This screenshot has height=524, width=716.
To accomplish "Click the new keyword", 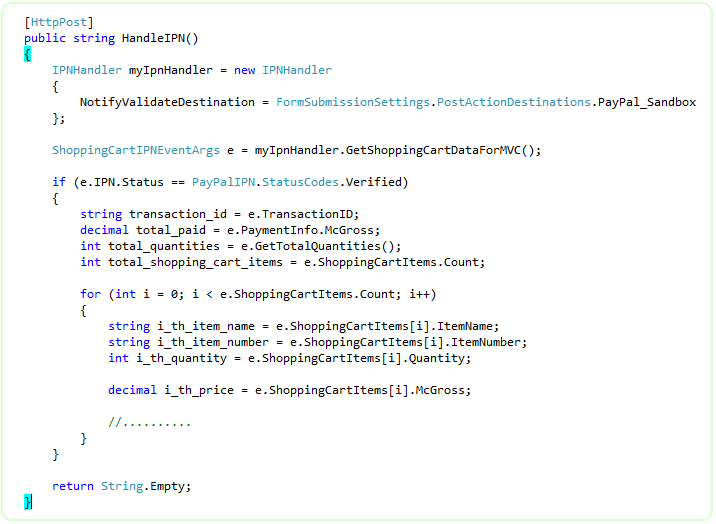I will pos(244,70).
